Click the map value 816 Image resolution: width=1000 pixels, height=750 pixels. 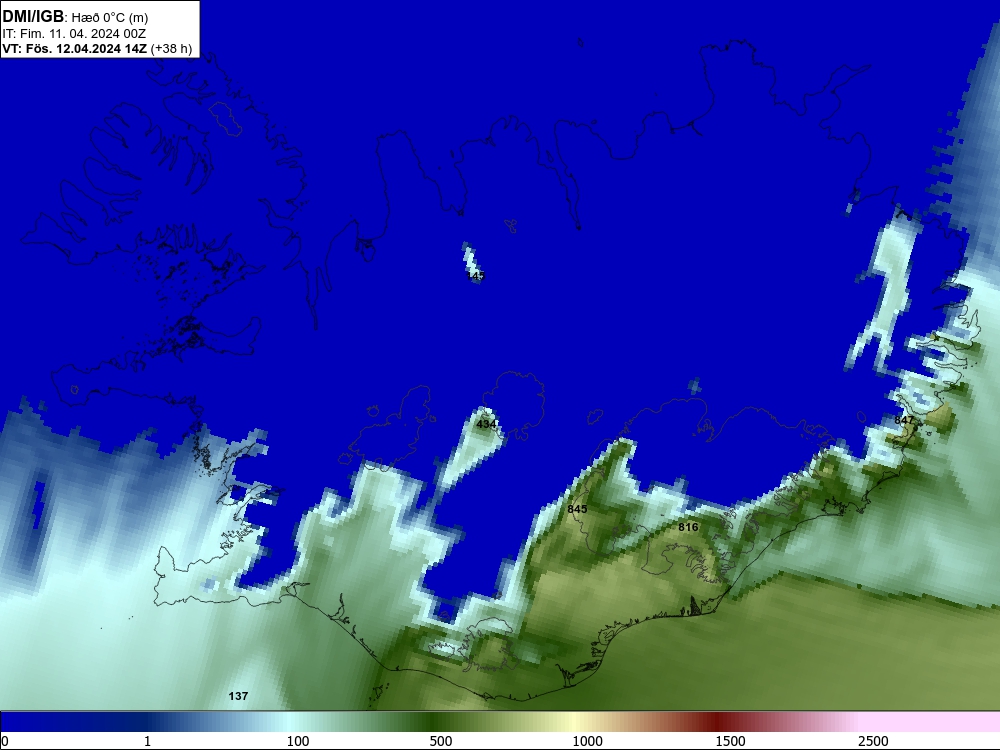click(x=688, y=527)
